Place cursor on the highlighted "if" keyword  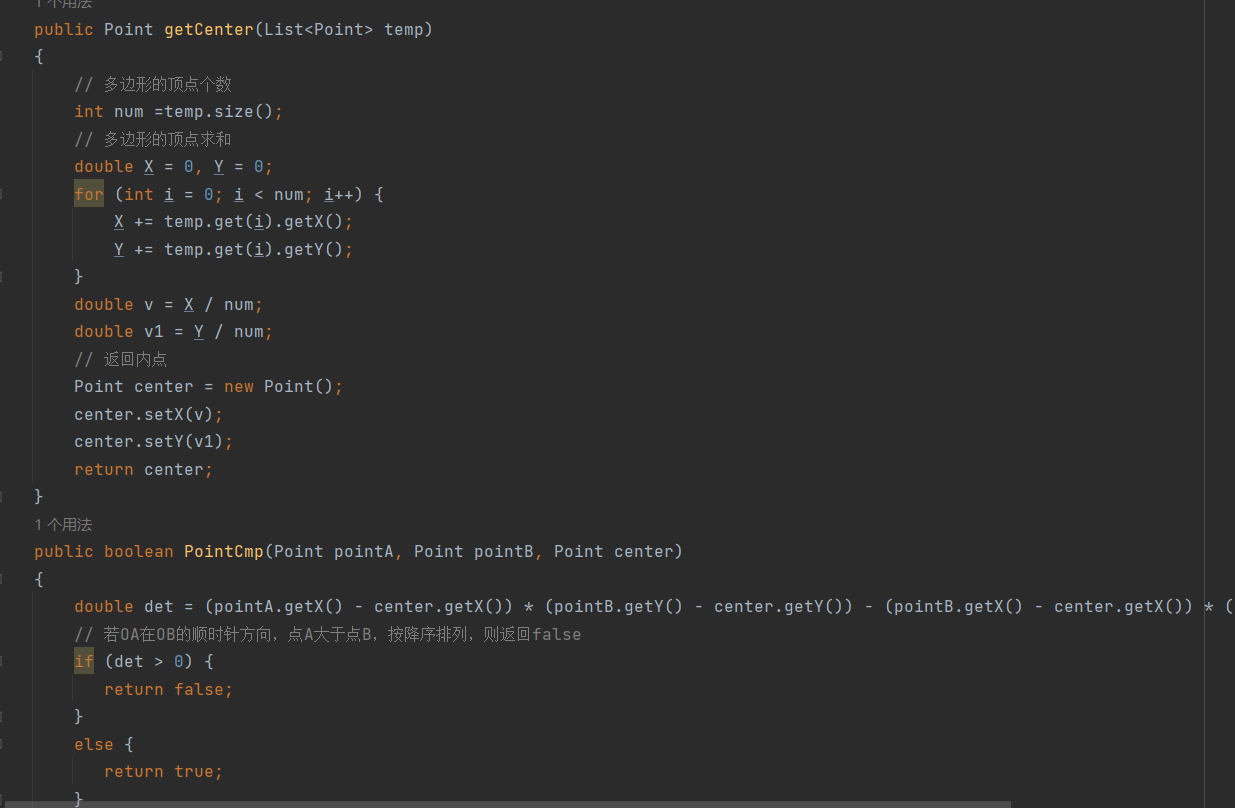tap(84, 661)
